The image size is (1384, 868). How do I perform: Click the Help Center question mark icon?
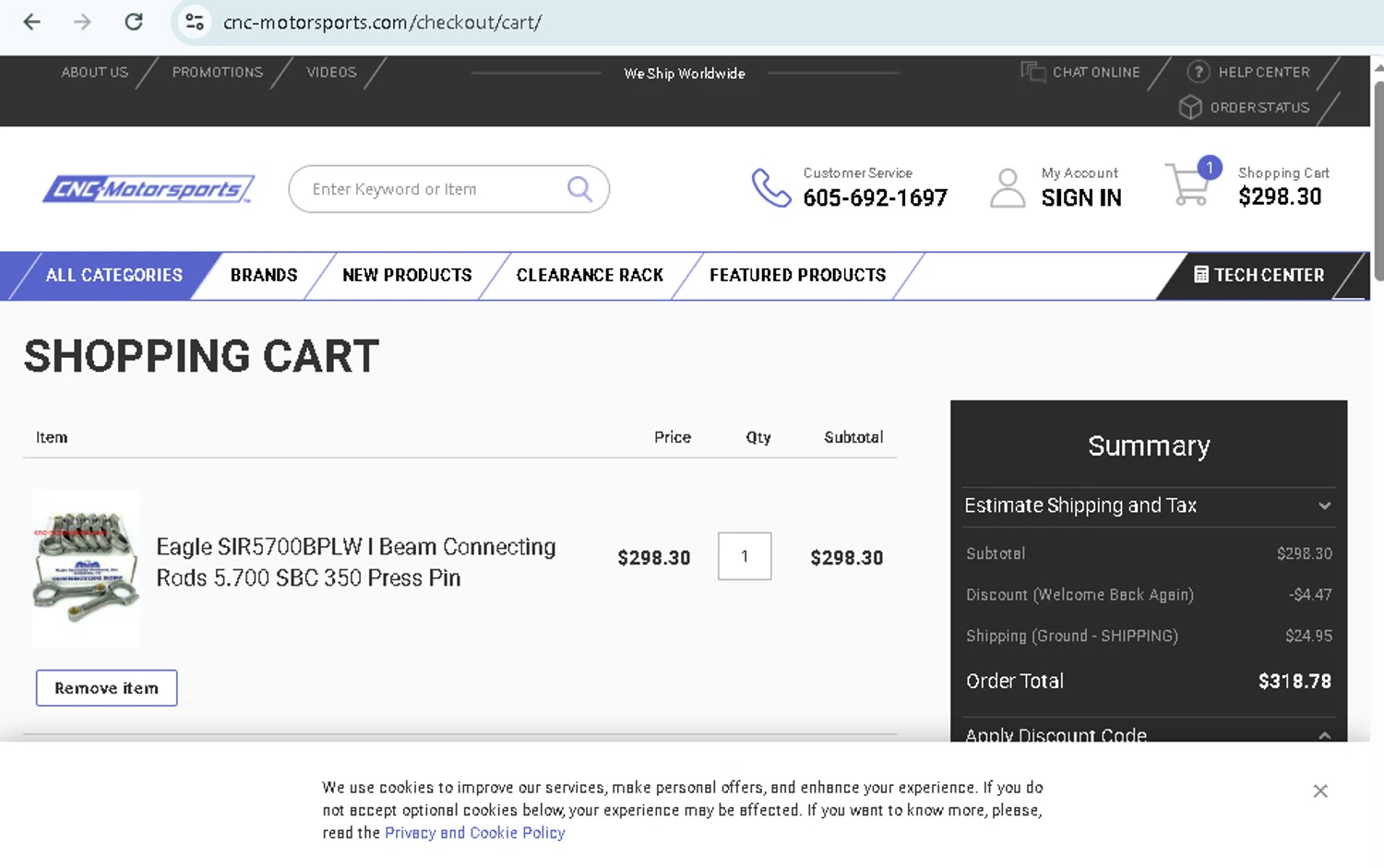pos(1198,71)
